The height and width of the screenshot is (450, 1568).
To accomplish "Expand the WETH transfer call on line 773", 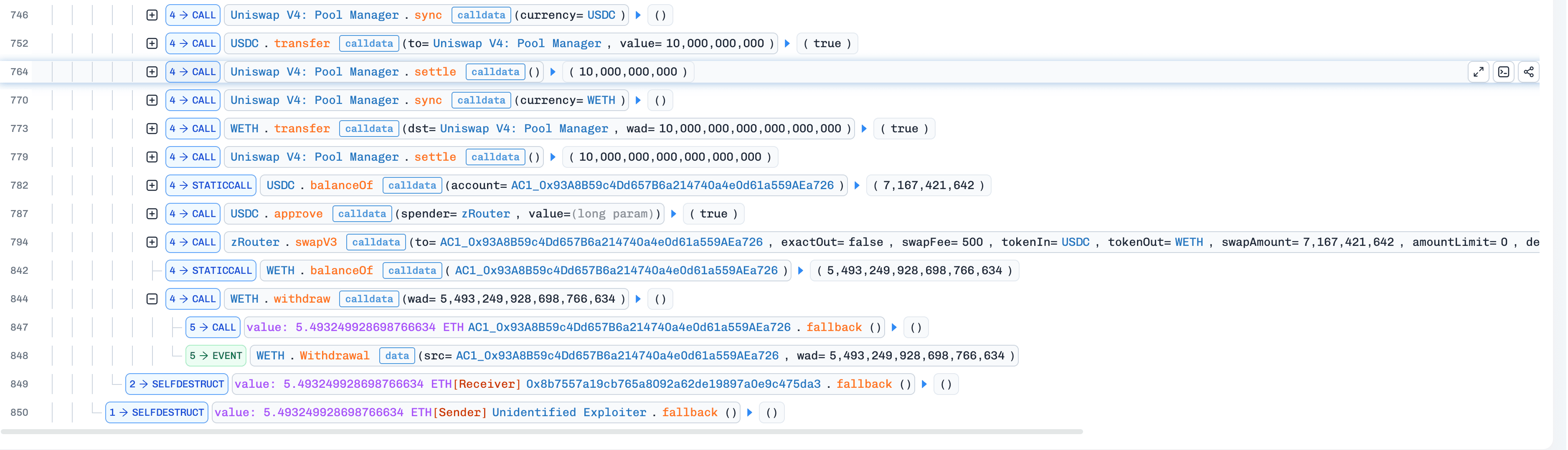I will pos(152,128).
